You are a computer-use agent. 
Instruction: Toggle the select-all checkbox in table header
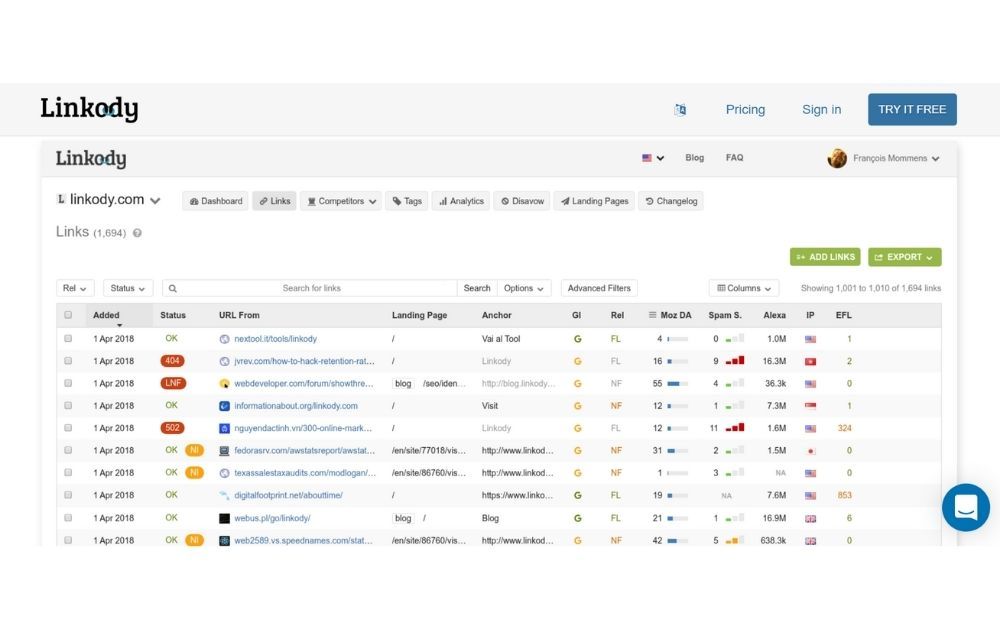[68, 315]
